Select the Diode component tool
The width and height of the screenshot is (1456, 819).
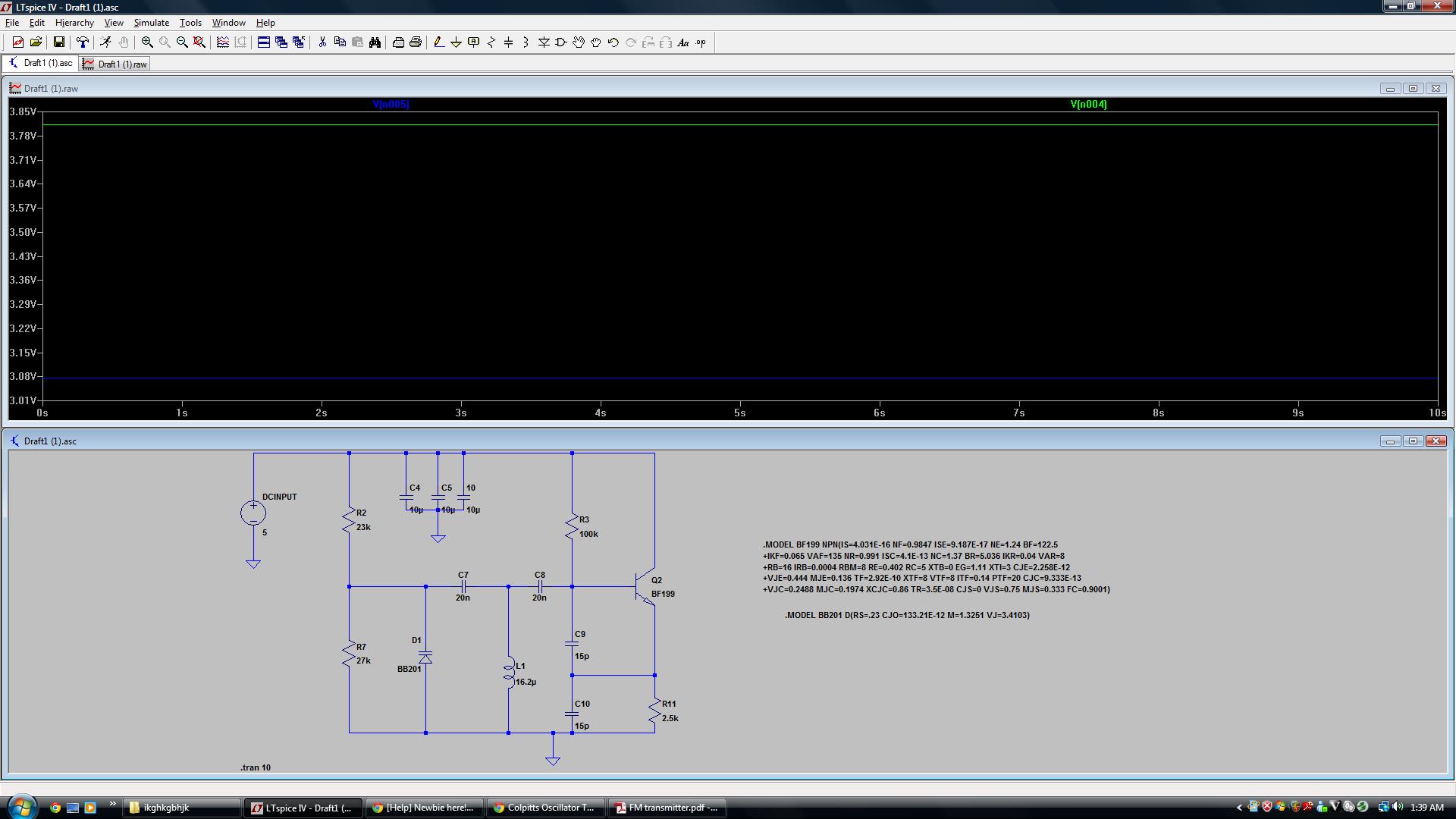[544, 42]
